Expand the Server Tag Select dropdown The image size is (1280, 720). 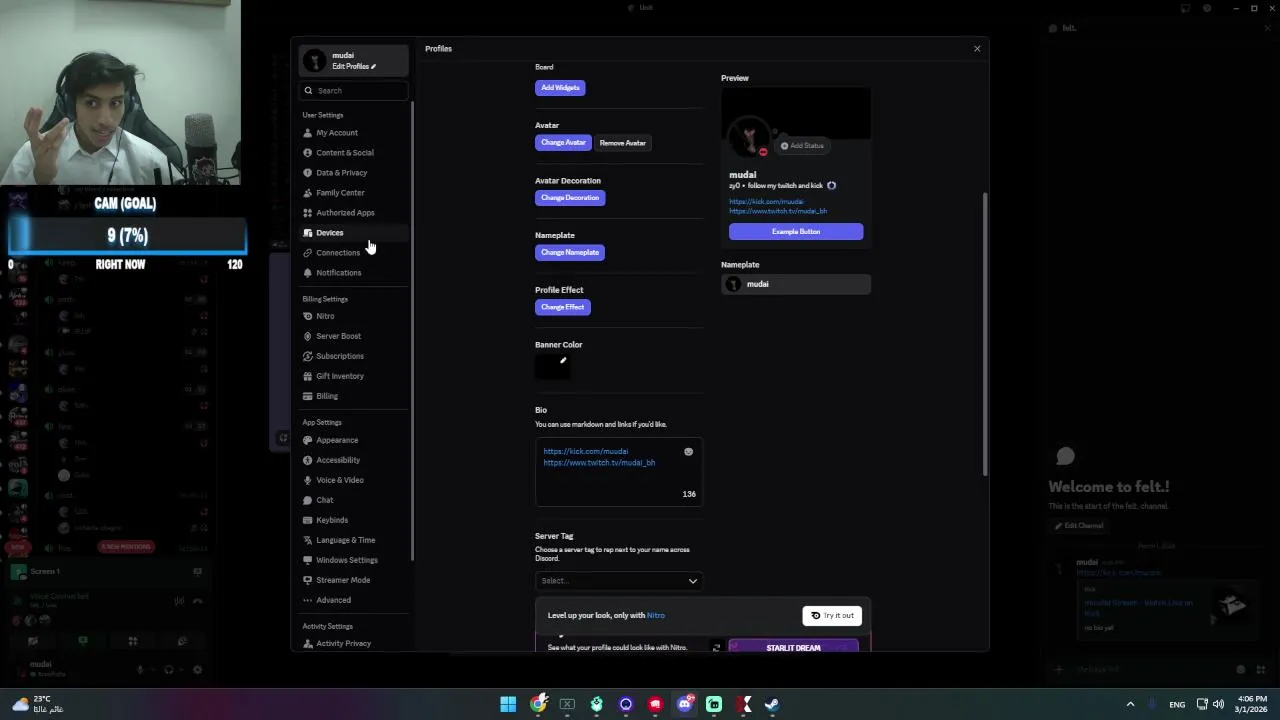click(x=619, y=581)
